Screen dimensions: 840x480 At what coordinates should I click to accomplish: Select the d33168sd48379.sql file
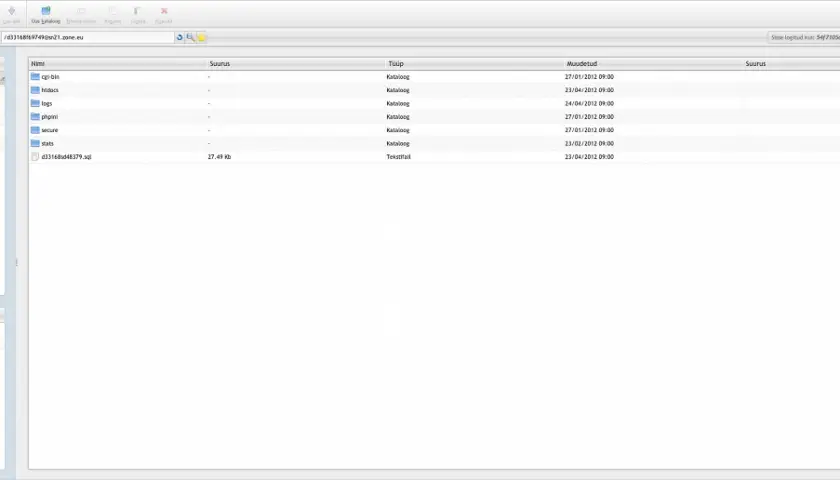click(66, 157)
